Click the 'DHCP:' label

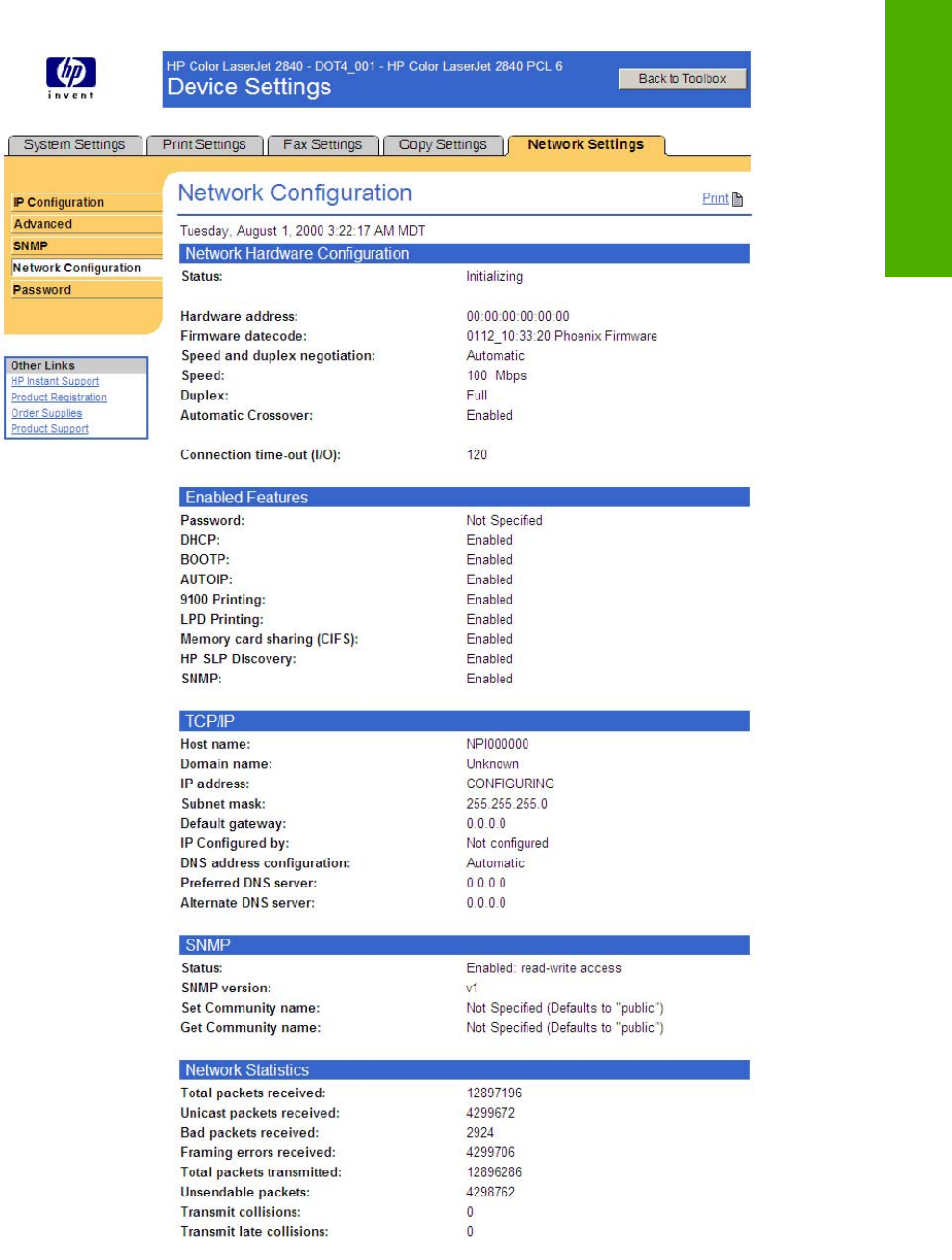tap(199, 540)
